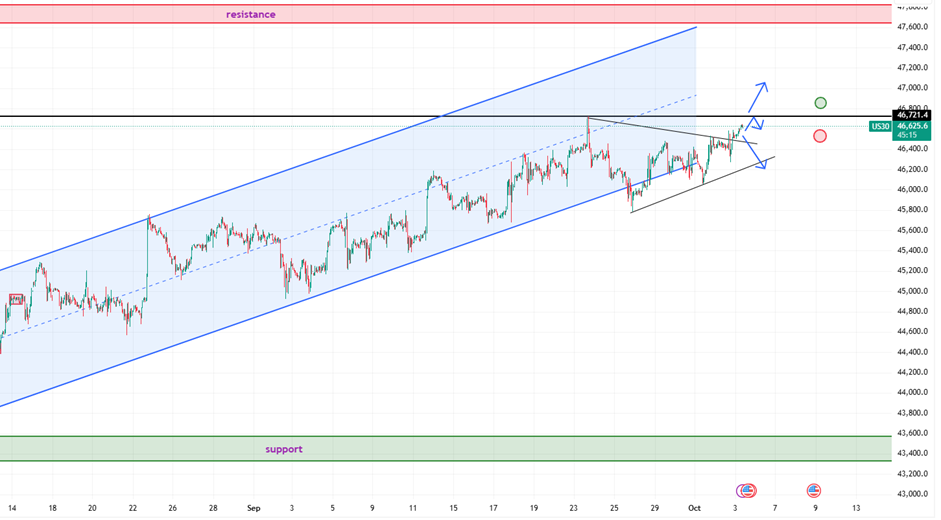
Task: Click the Sep label on the time axis
Action: point(254,508)
